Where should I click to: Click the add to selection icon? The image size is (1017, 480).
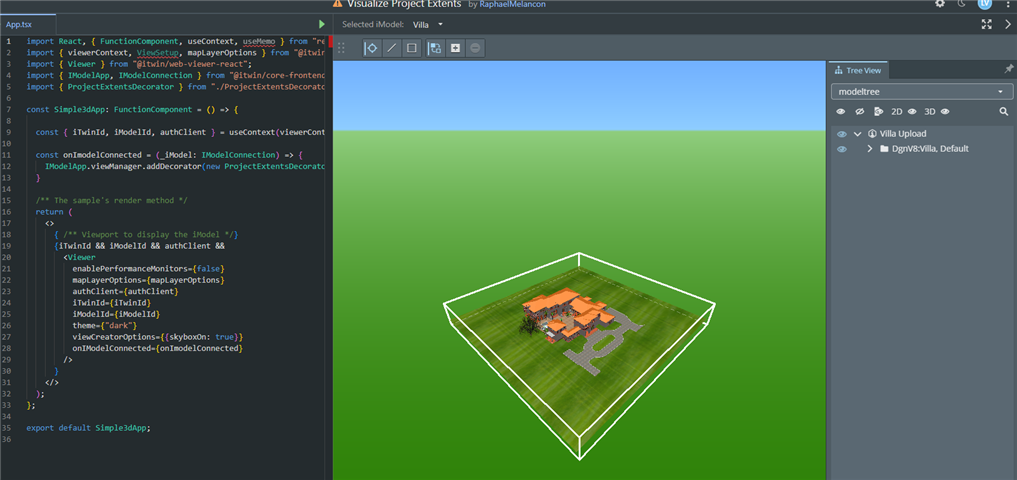tap(455, 48)
